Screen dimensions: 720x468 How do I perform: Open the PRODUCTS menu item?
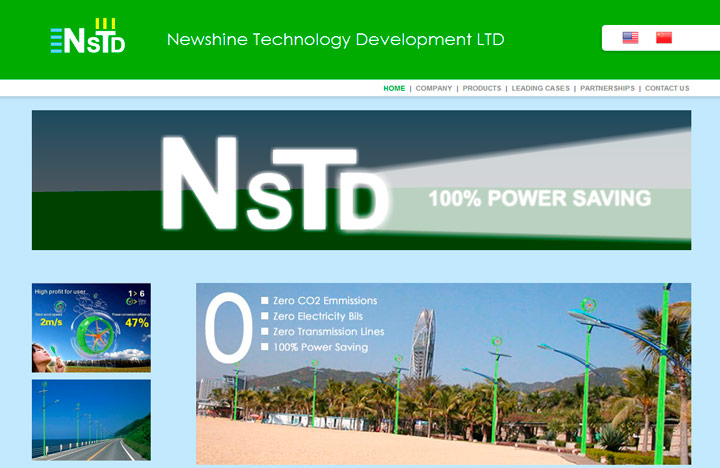pos(482,88)
